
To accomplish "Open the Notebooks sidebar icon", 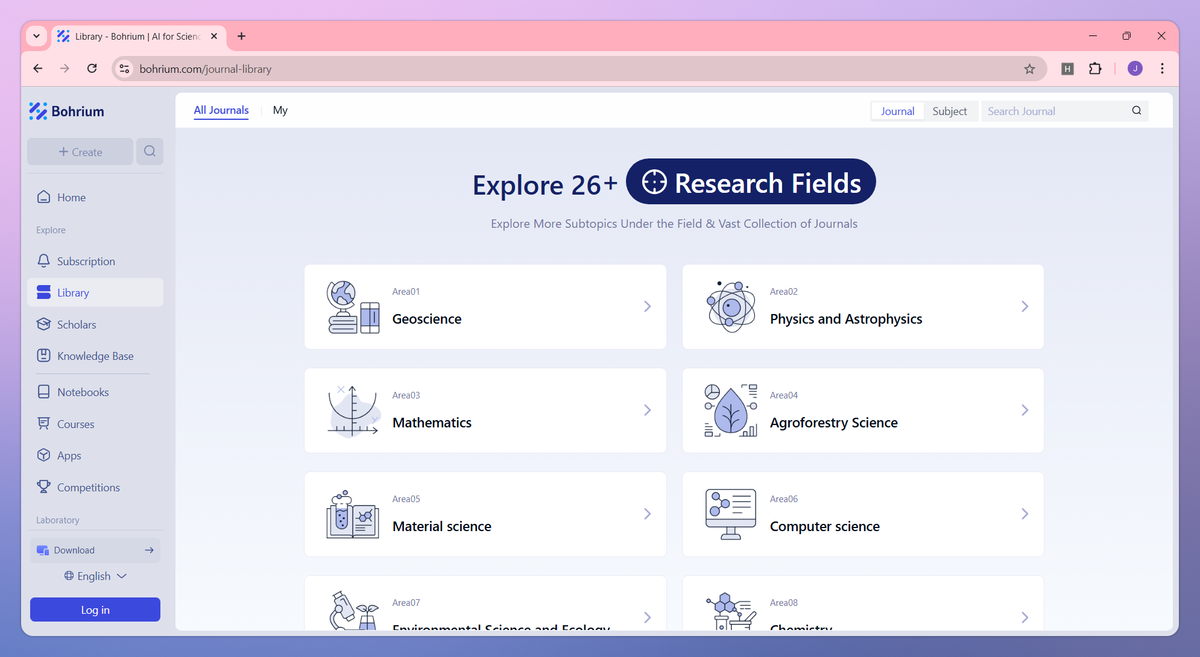I will 41,392.
